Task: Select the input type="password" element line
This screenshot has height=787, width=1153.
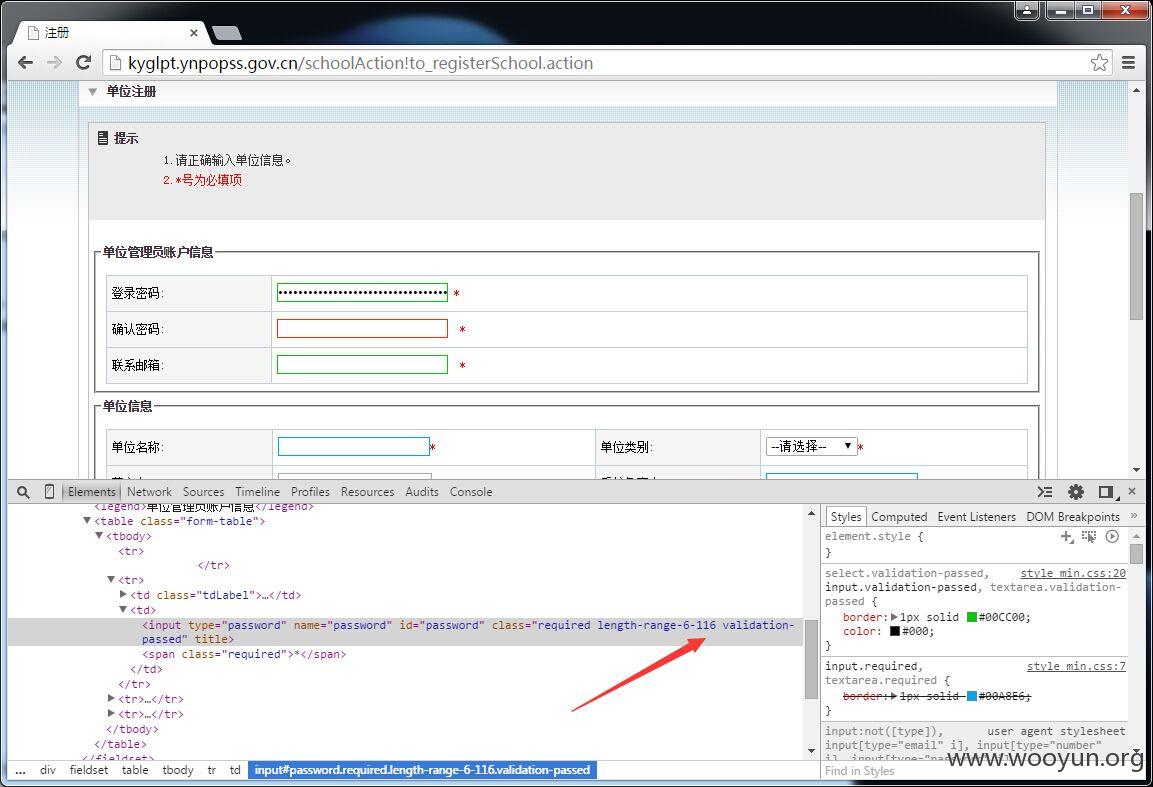Action: tap(405, 632)
